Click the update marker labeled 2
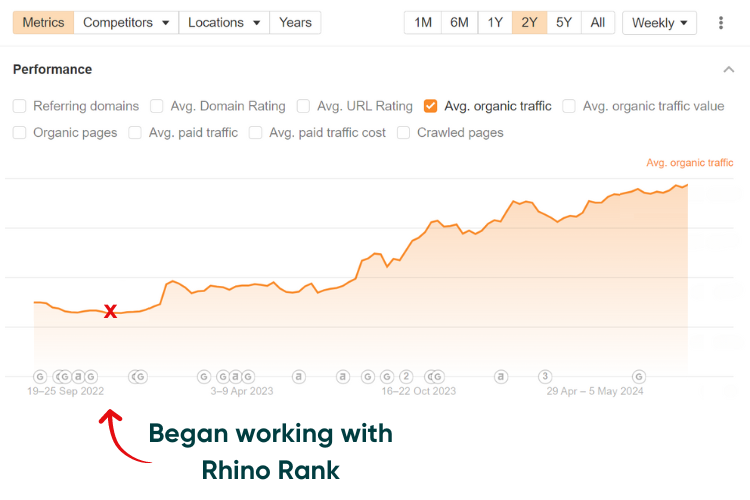 coord(406,377)
